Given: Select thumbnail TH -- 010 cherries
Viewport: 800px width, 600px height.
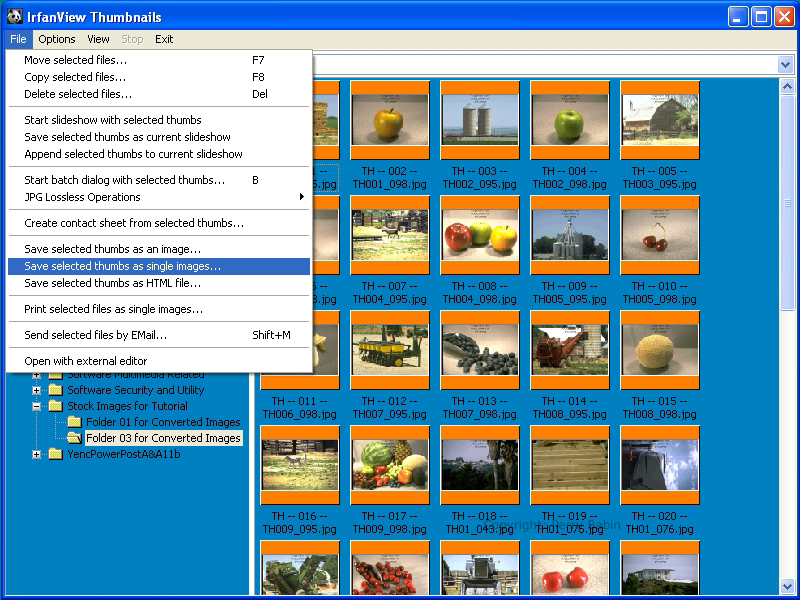Looking at the screenshot, I should pos(660,235).
